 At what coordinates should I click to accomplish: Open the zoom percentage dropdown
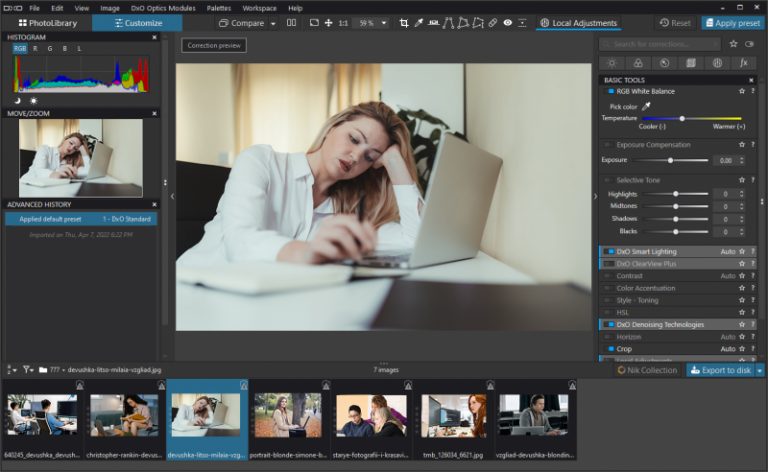[x=384, y=22]
